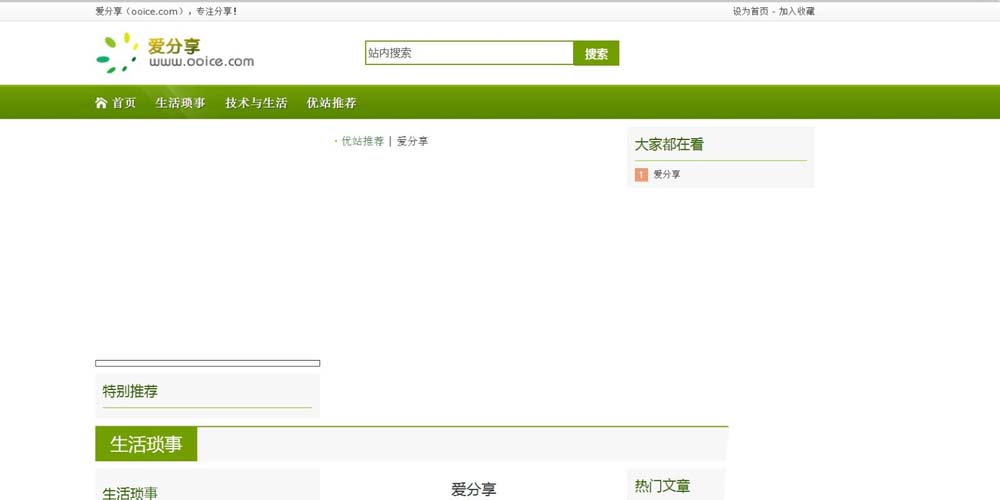Click the 特别推荐 heading

[x=130, y=392]
